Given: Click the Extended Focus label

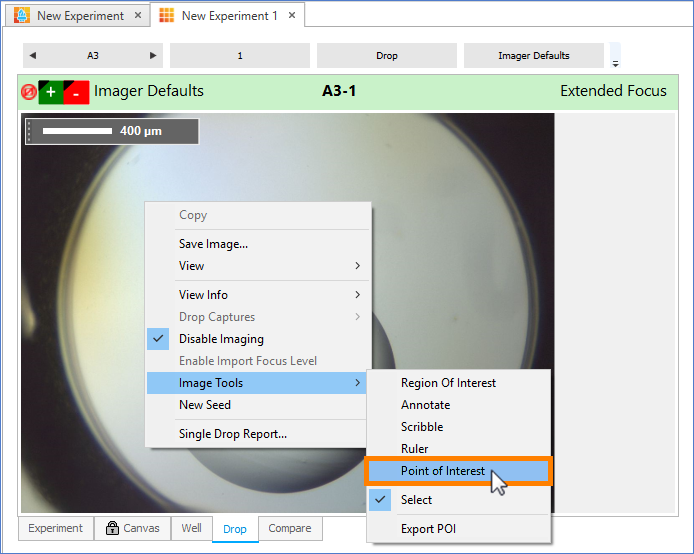Looking at the screenshot, I should tap(613, 91).
